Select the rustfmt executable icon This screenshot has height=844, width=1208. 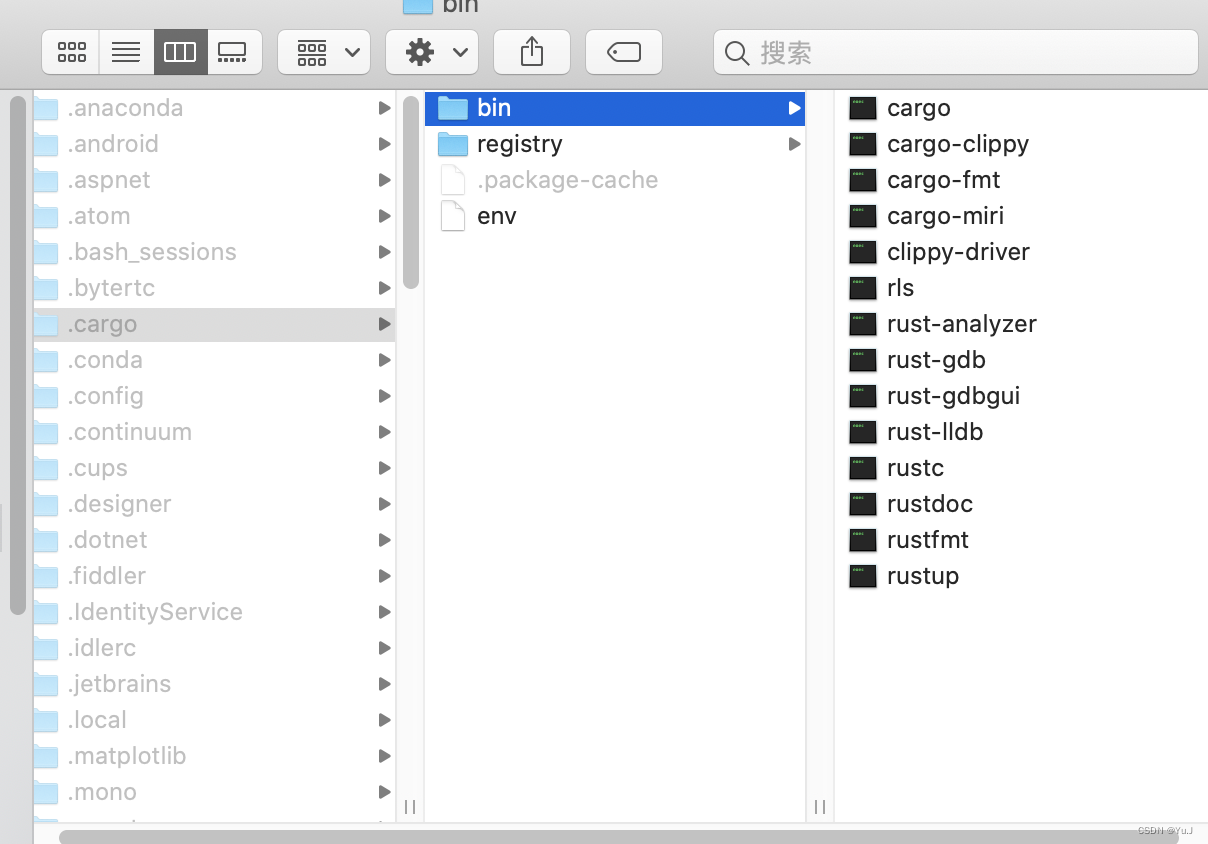pos(863,540)
